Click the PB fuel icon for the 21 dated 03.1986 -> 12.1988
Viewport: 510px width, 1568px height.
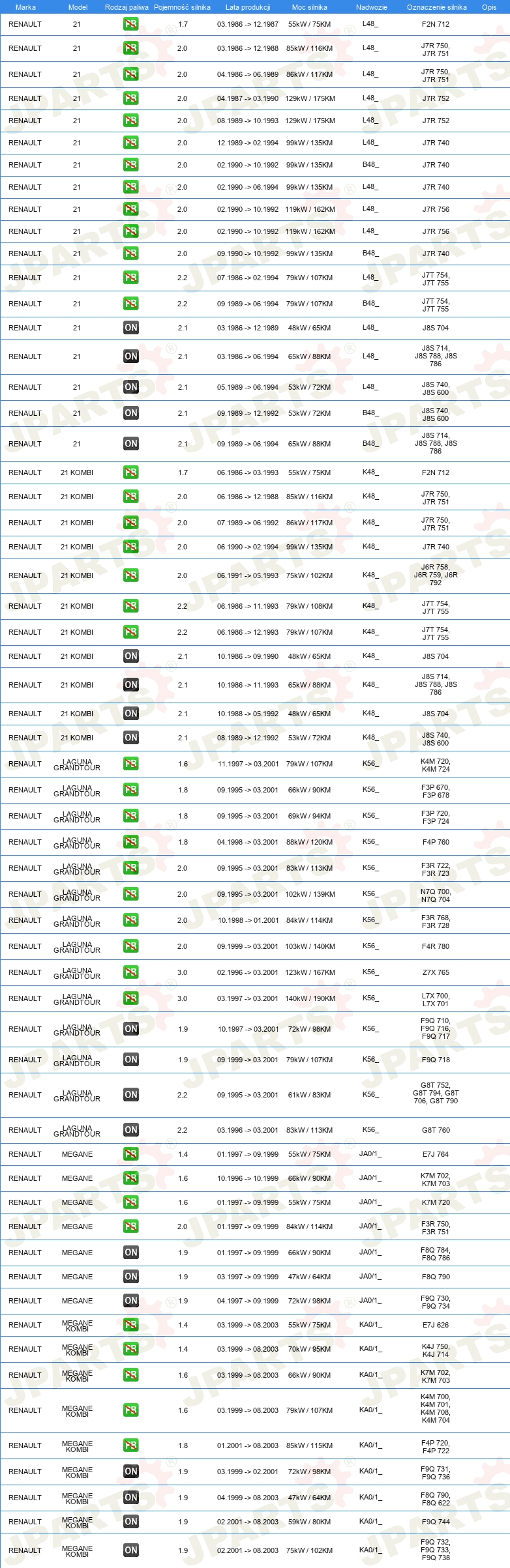click(131, 48)
